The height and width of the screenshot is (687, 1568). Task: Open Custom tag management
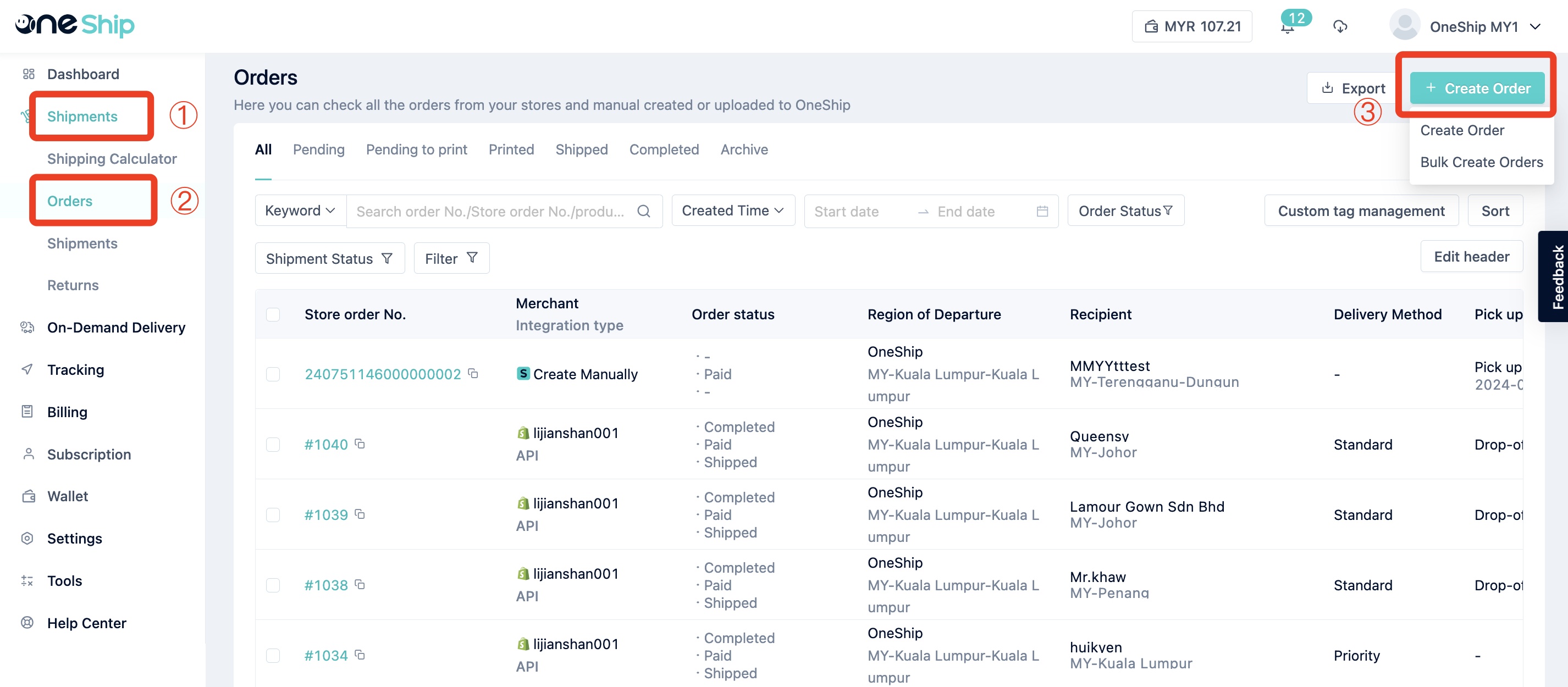(x=1361, y=210)
